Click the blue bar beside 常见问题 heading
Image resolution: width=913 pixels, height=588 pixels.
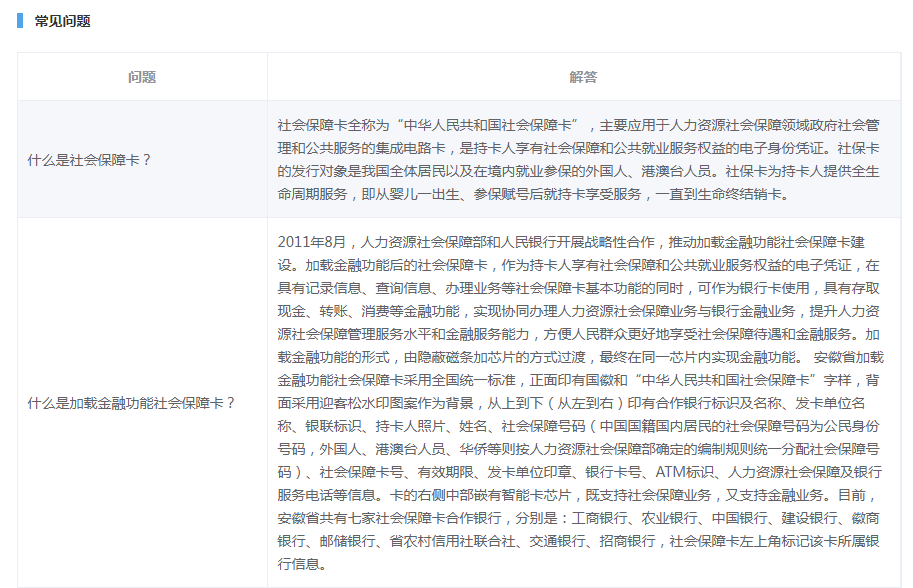pos(20,20)
